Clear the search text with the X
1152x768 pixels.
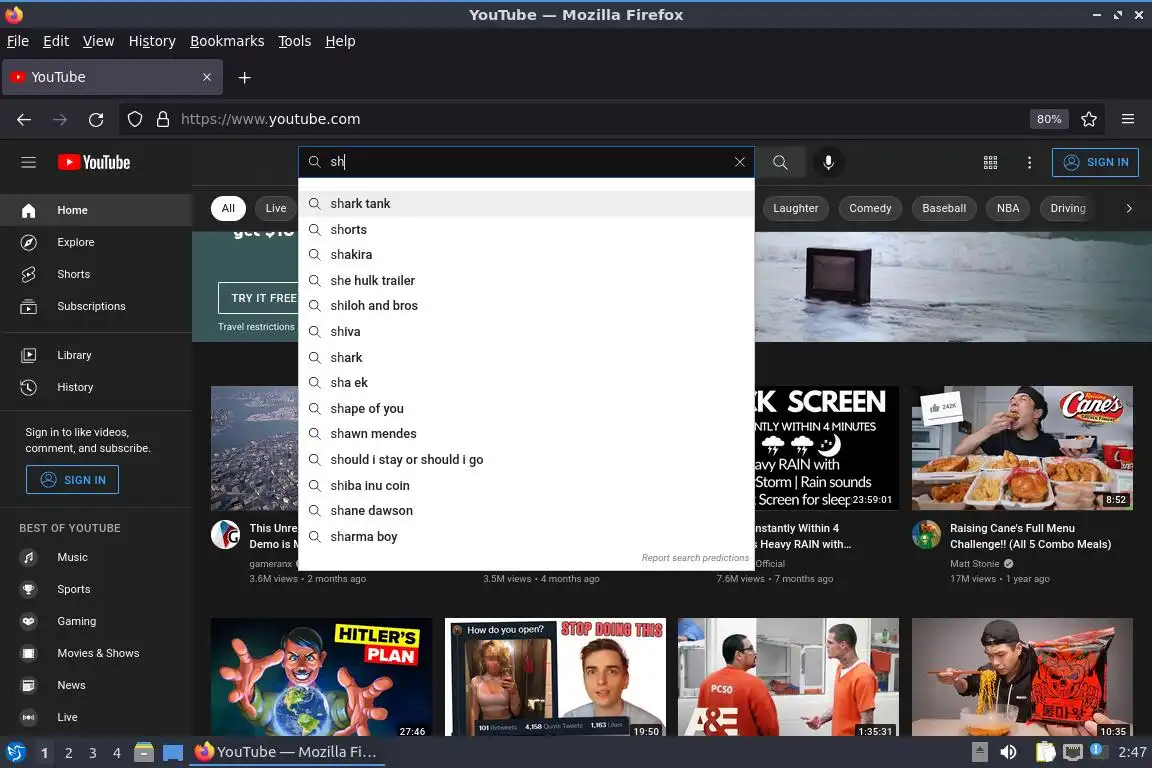(x=739, y=162)
